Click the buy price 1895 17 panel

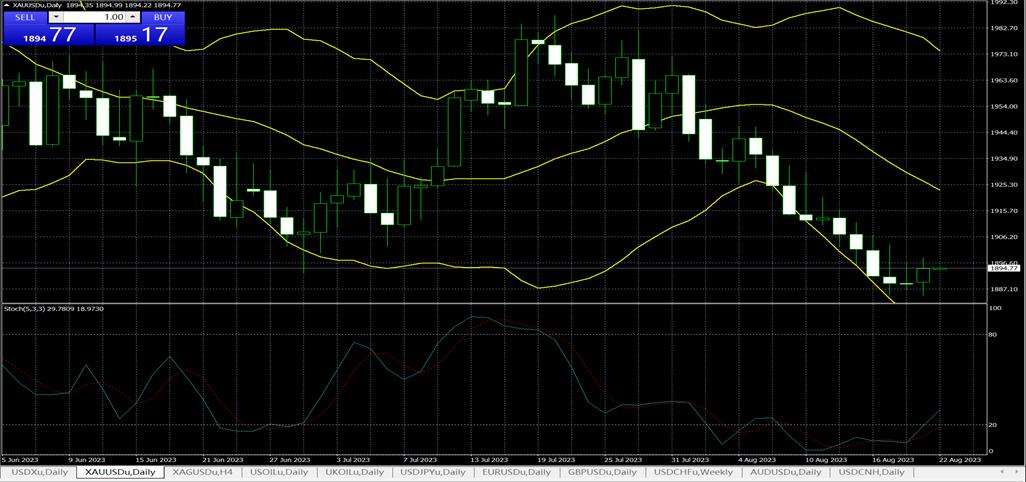(140, 35)
